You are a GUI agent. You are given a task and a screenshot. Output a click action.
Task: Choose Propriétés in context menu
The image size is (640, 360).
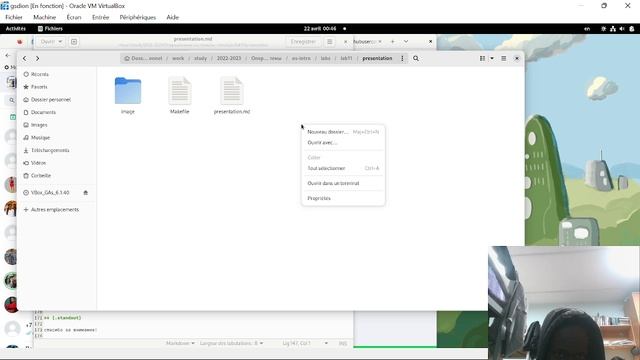(x=343, y=198)
